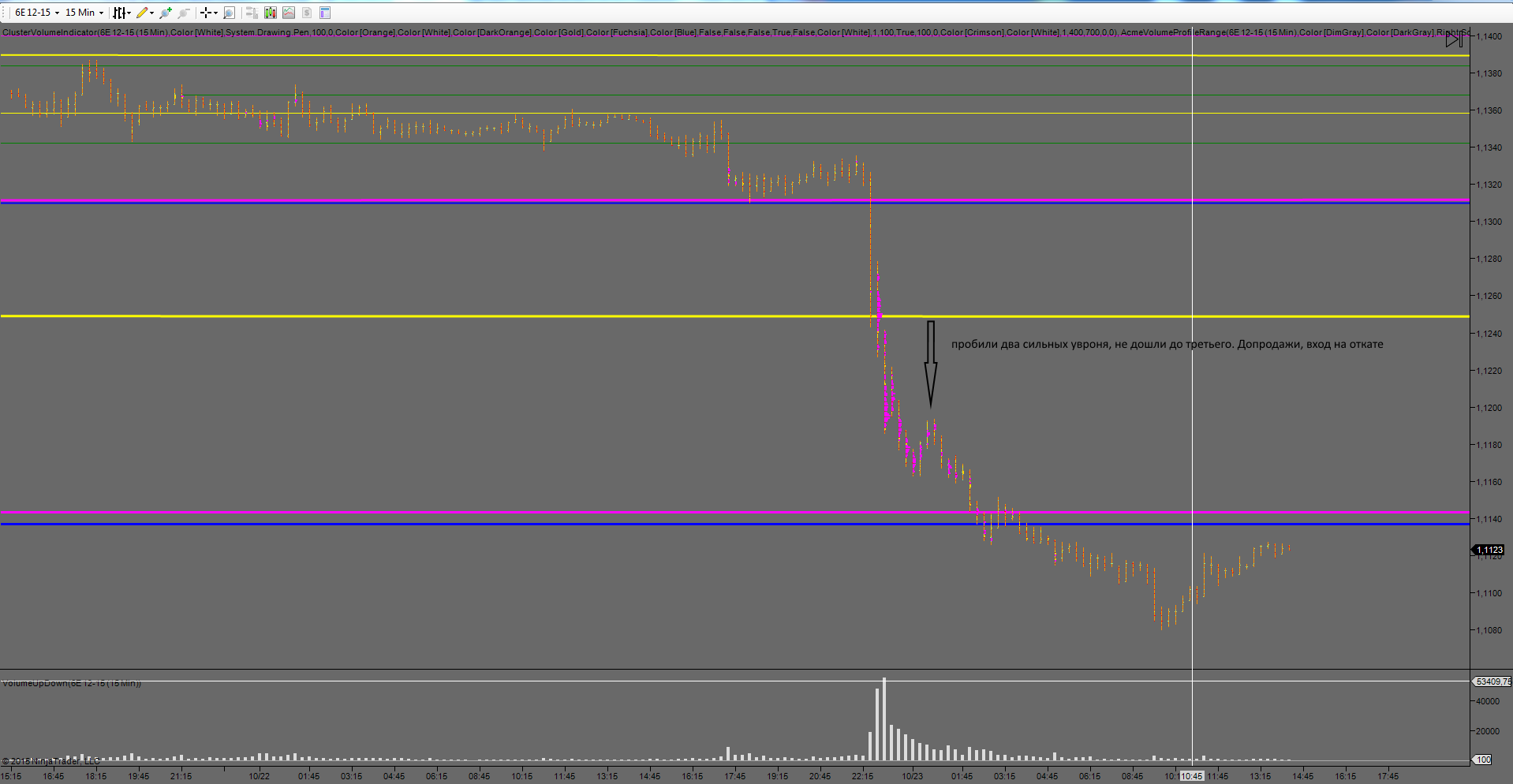The height and width of the screenshot is (784, 1513).
Task: Click the 1.1080 price axis label
Action: [1489, 630]
